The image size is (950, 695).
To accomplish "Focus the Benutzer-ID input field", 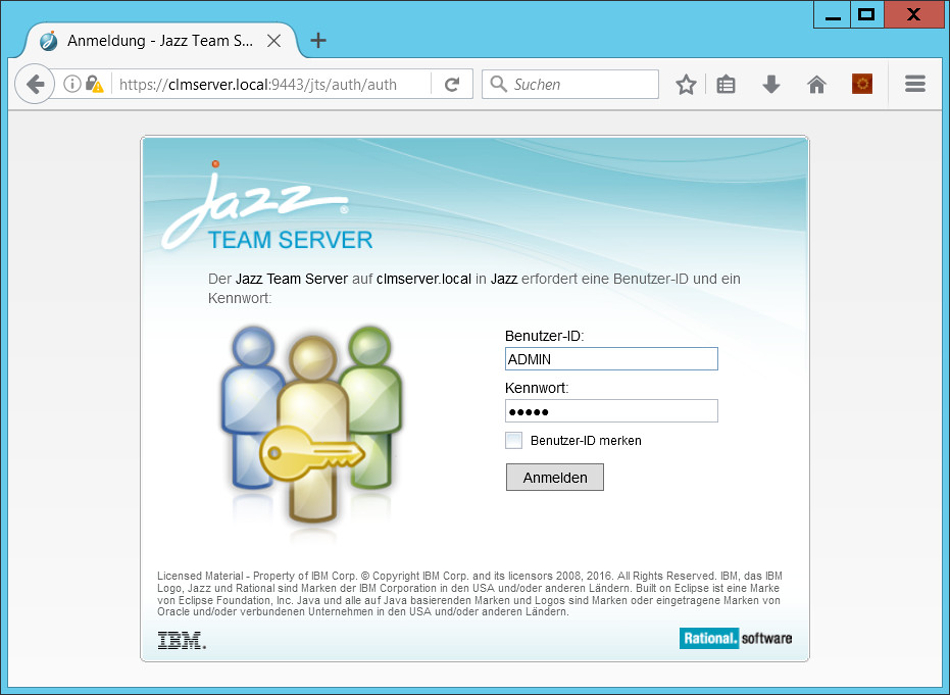I will (611, 359).
